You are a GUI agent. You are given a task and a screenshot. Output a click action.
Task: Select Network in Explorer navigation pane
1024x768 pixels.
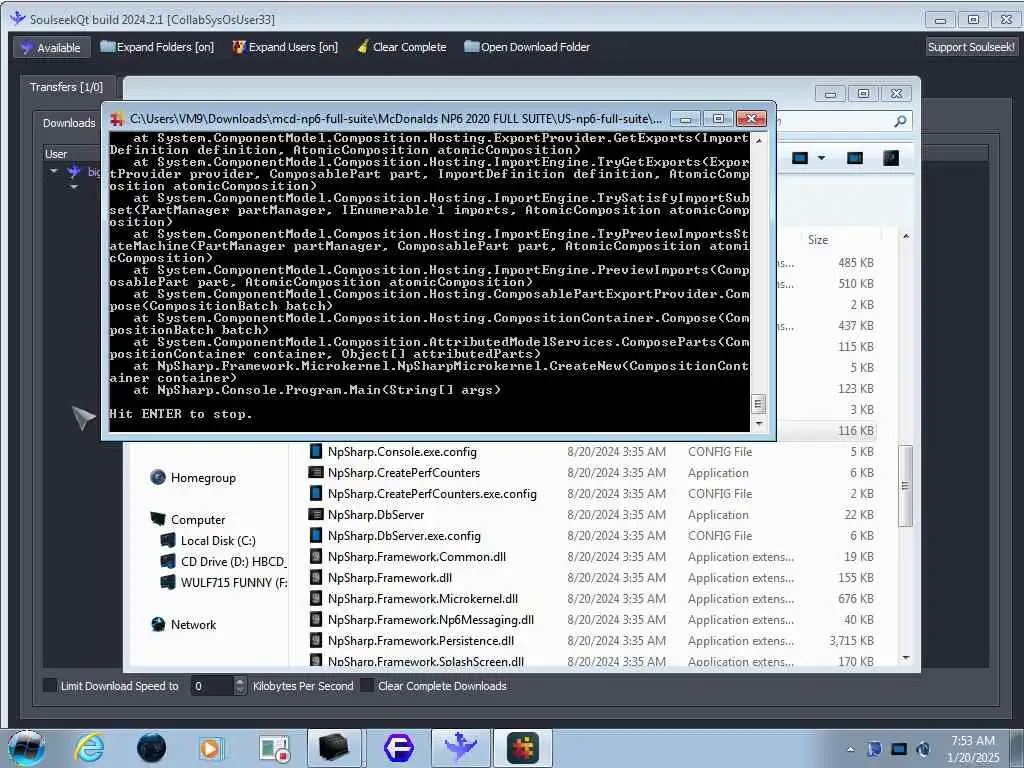[193, 624]
